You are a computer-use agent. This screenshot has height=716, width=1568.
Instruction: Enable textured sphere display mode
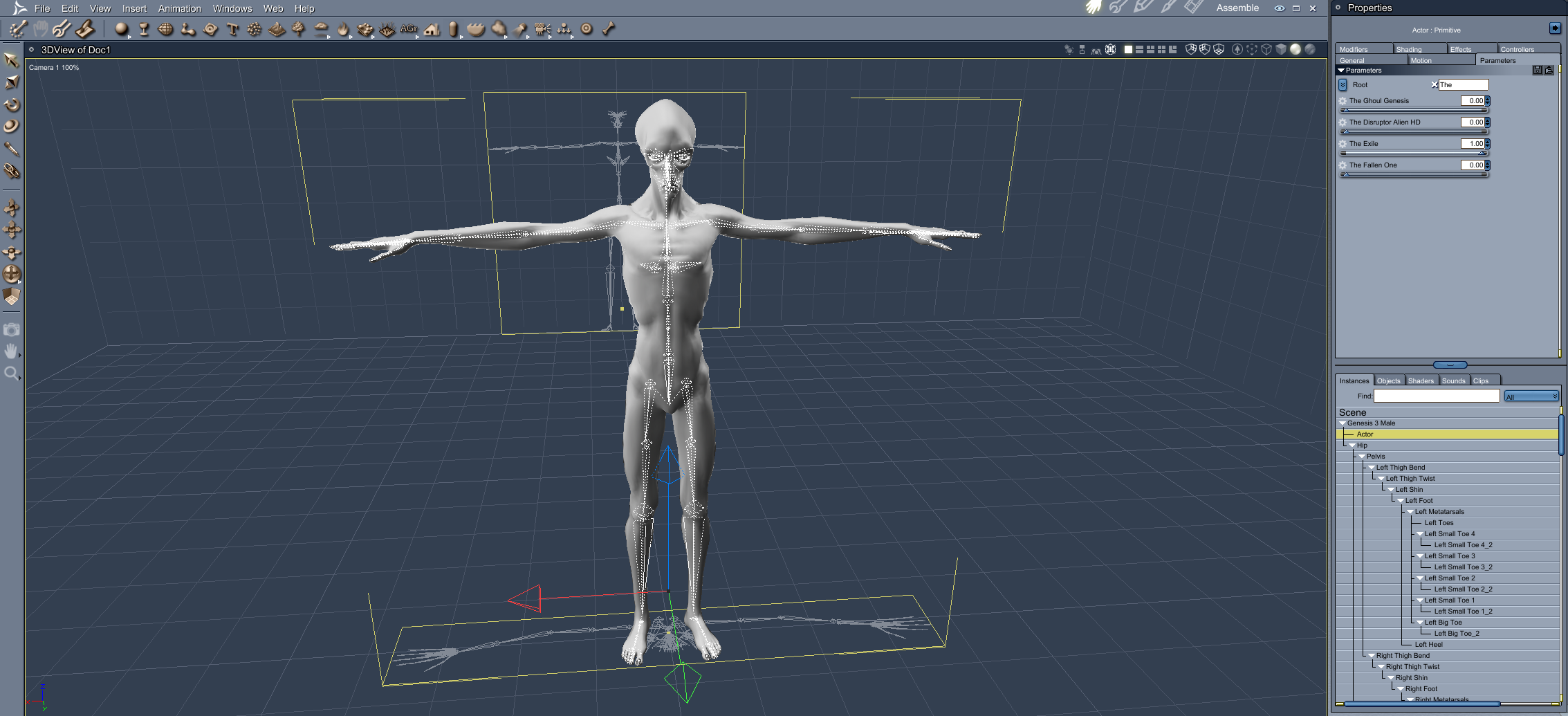pos(1309,50)
